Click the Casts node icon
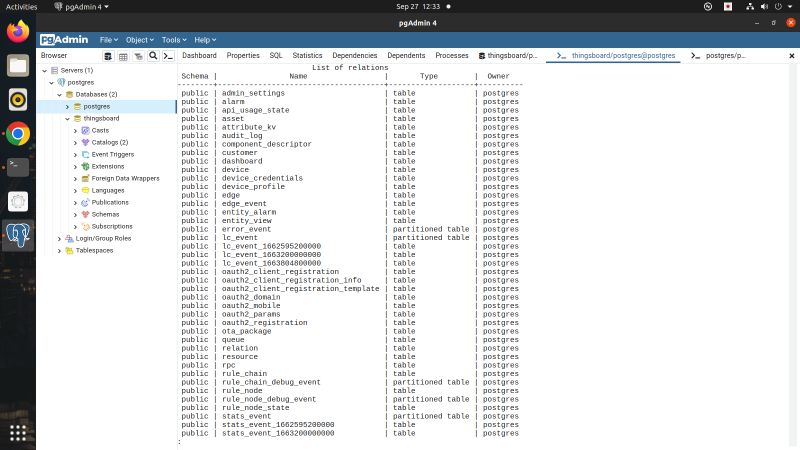 click(85, 131)
